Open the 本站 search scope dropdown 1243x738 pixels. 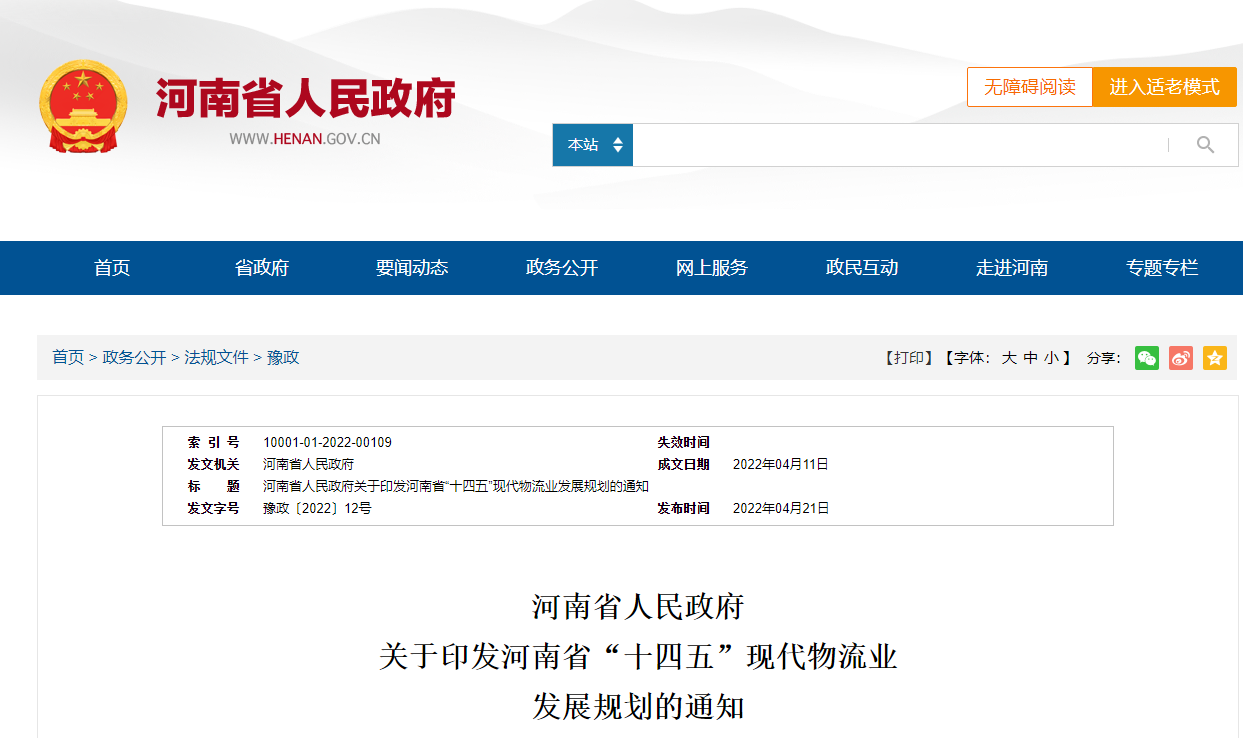(593, 145)
